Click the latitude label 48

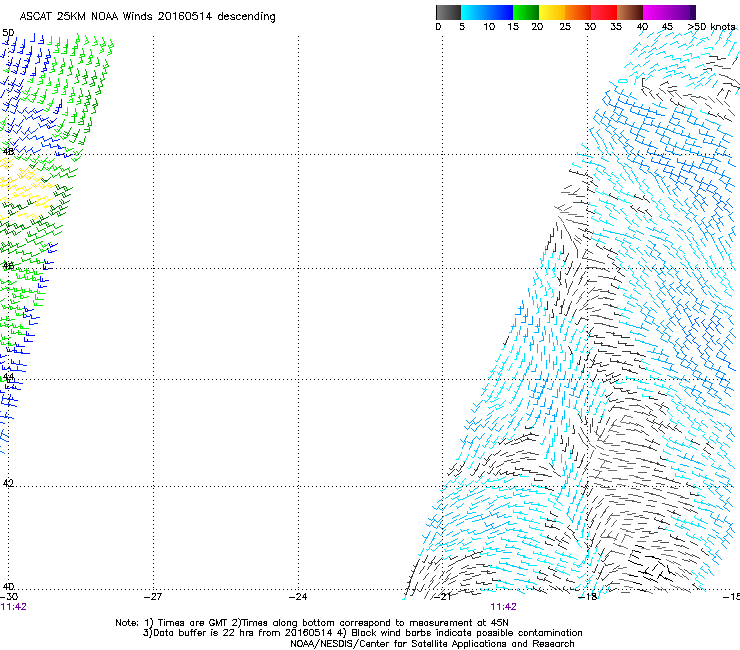pyautogui.click(x=8, y=151)
